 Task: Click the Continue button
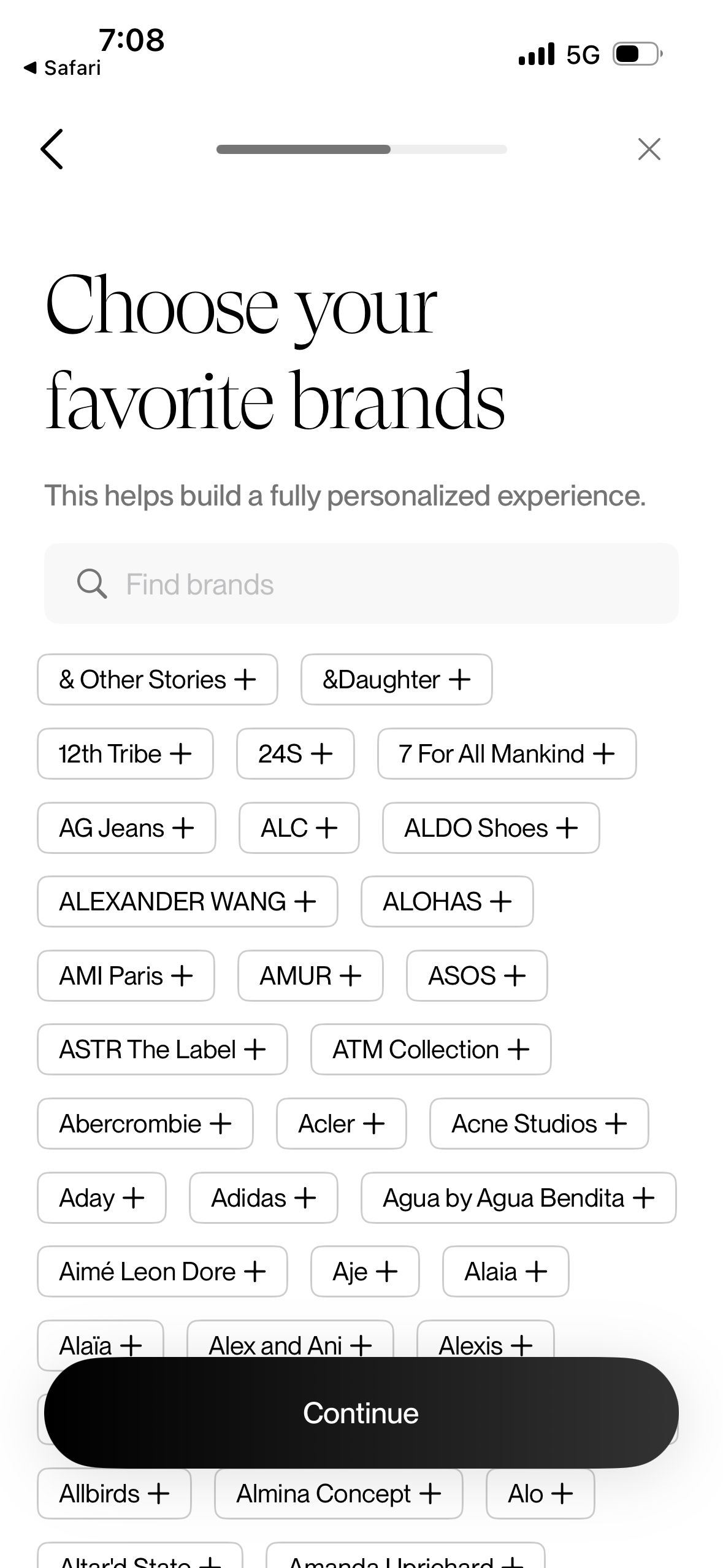[x=361, y=1413]
